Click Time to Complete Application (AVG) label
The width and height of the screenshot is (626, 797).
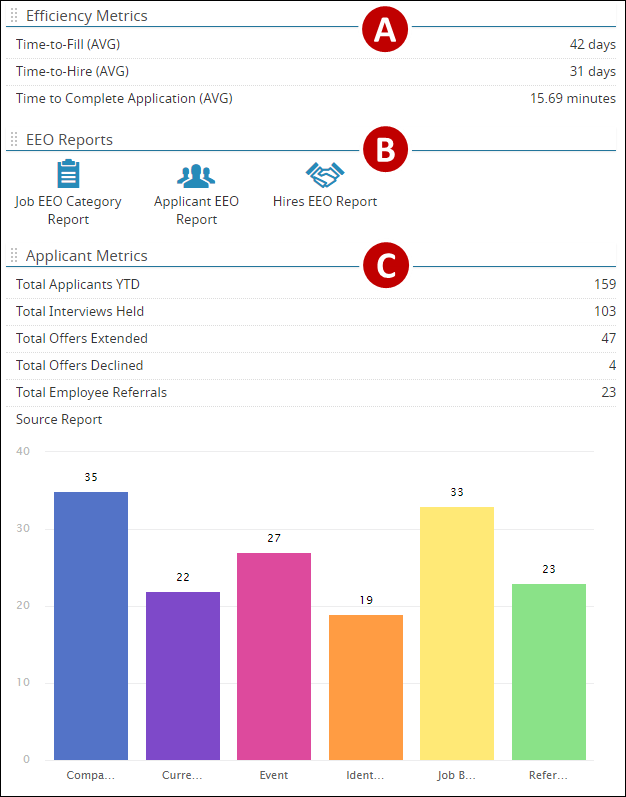point(124,98)
